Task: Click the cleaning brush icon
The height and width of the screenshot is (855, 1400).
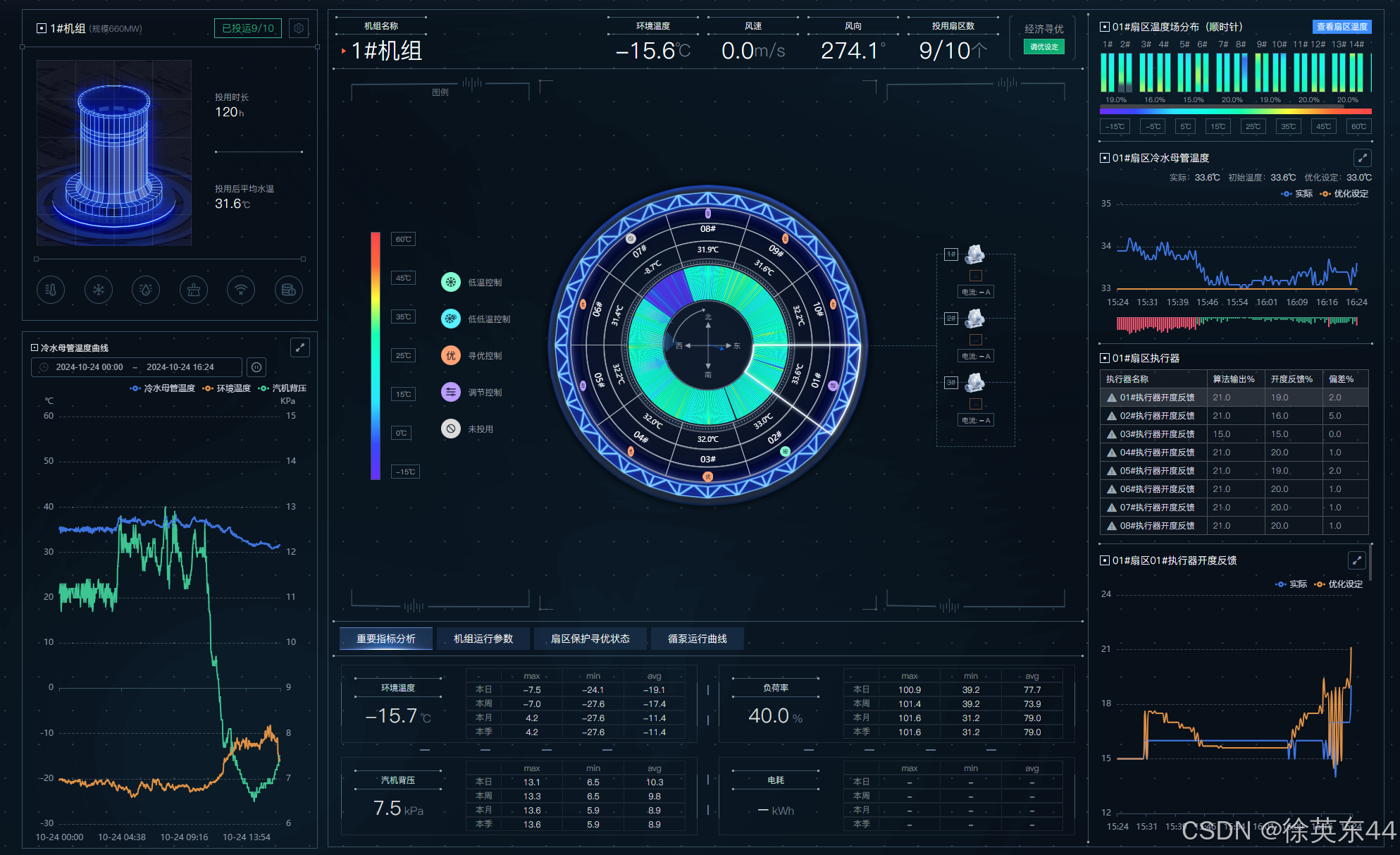Action: (194, 290)
